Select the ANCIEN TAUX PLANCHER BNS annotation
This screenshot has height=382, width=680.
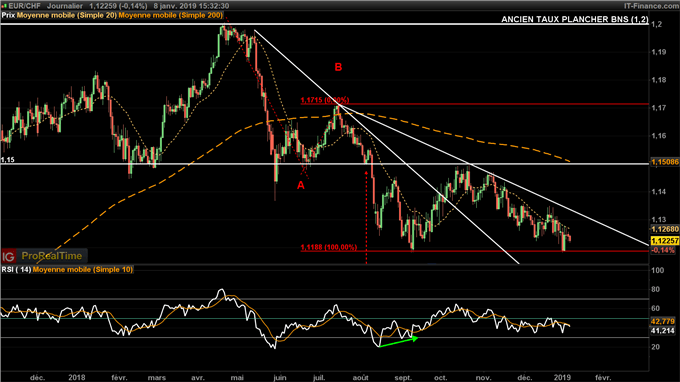click(x=575, y=20)
